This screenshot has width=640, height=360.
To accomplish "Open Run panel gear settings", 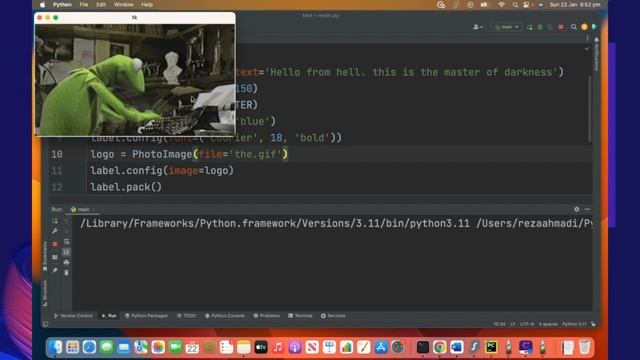I will click(576, 209).
